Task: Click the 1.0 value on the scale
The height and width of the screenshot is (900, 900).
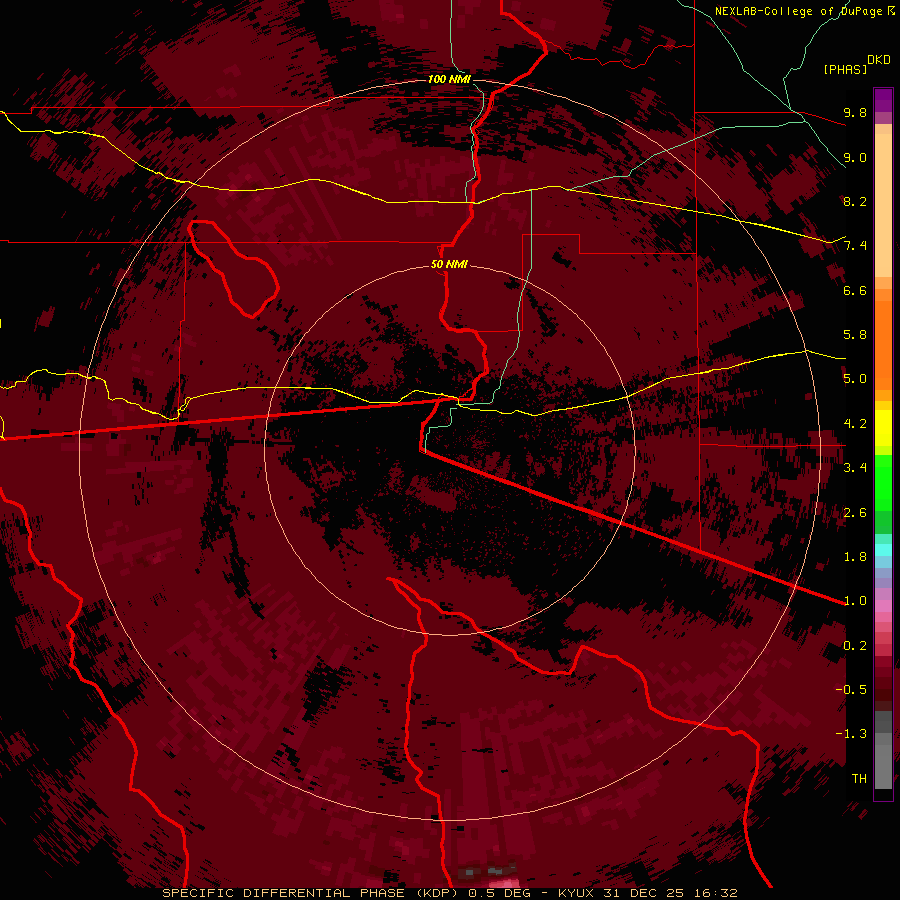Action: click(855, 601)
